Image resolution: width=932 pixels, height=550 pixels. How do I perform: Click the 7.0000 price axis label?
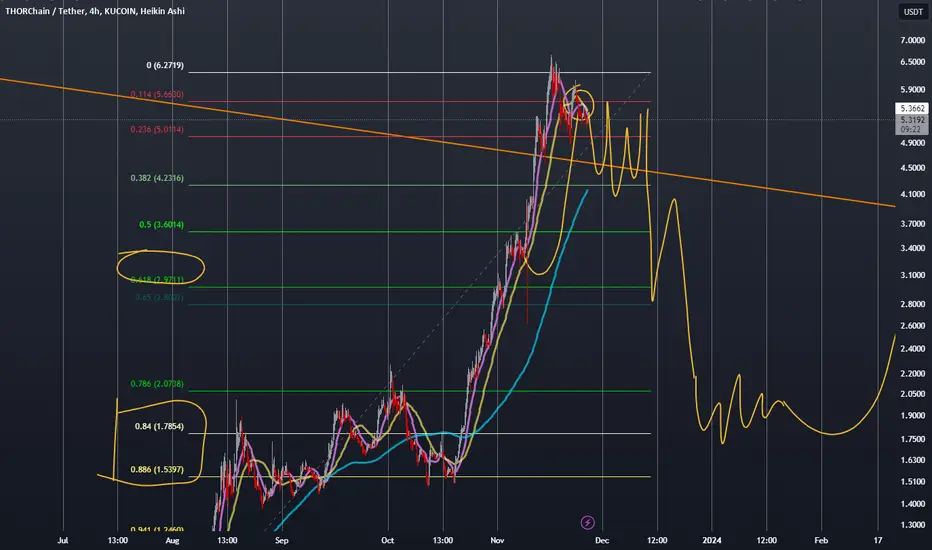coord(912,40)
